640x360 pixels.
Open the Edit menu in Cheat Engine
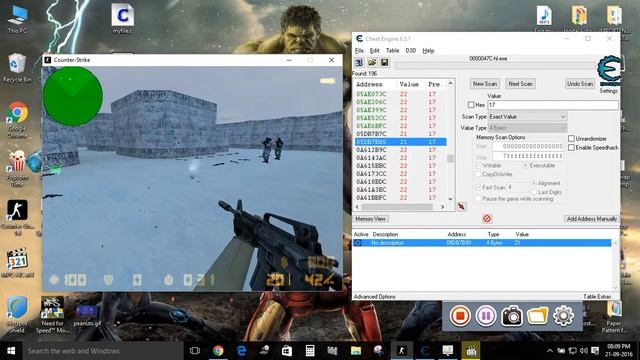(x=374, y=51)
